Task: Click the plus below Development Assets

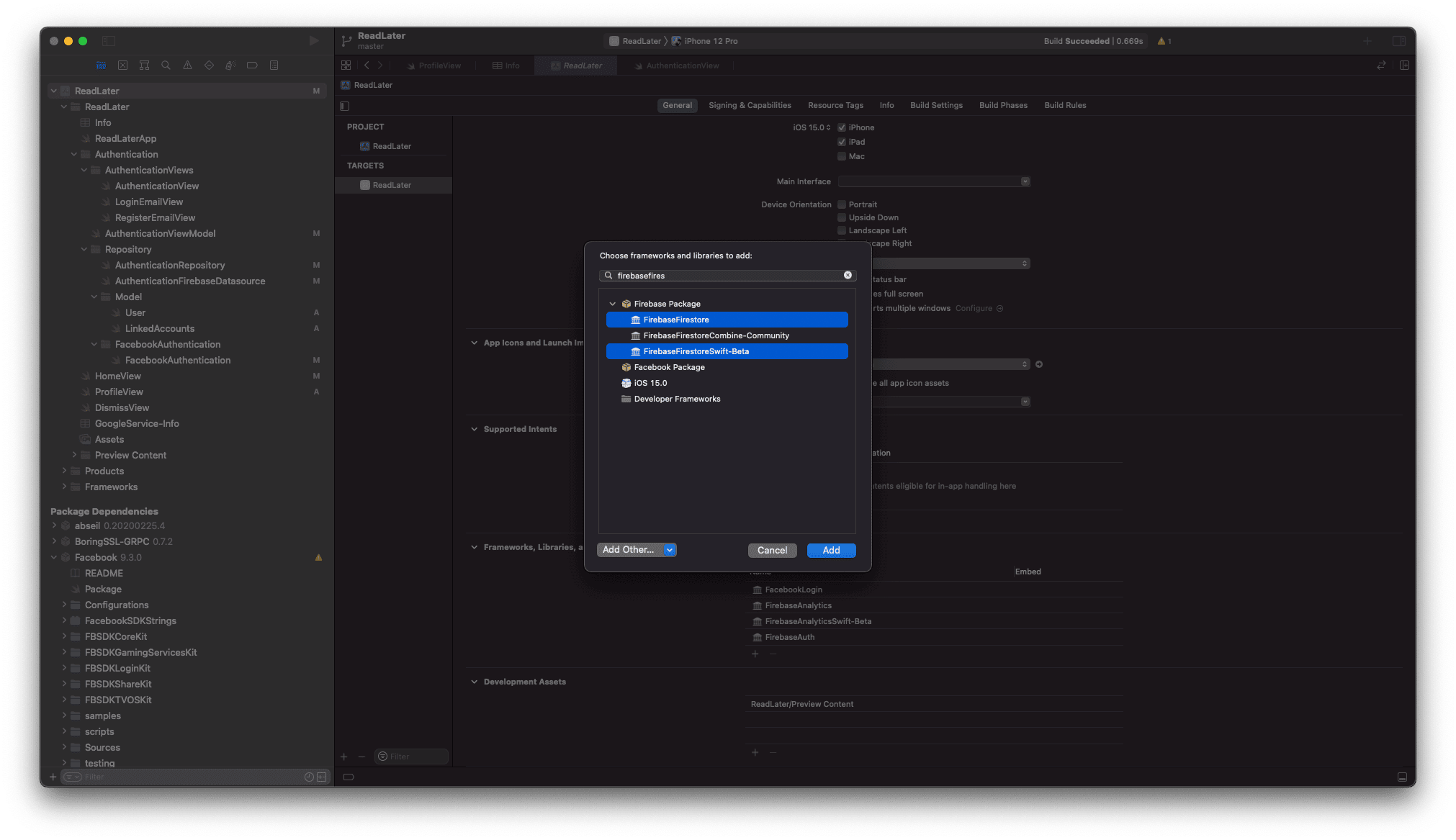Action: point(755,752)
